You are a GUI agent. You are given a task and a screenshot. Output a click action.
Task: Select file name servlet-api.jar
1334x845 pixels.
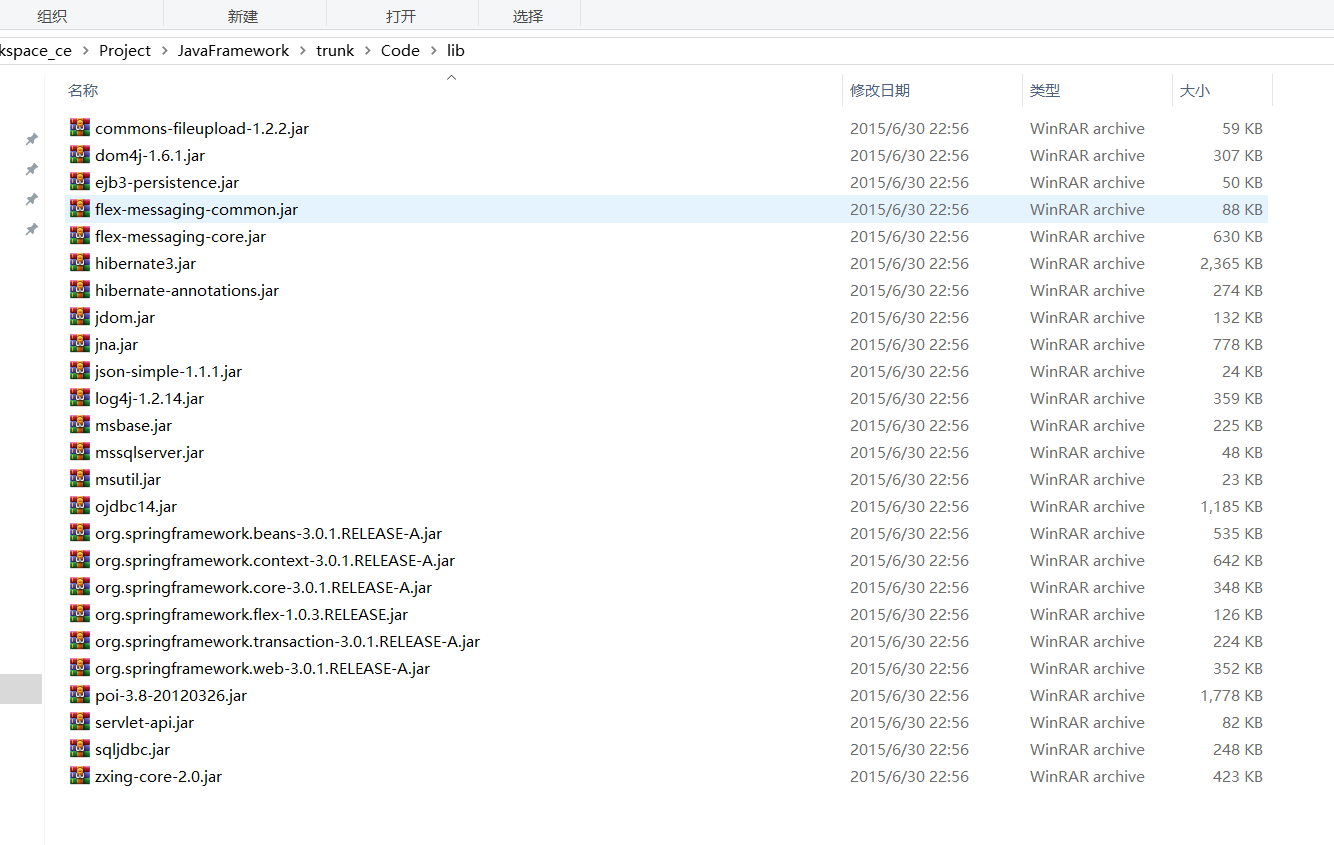[x=145, y=722]
